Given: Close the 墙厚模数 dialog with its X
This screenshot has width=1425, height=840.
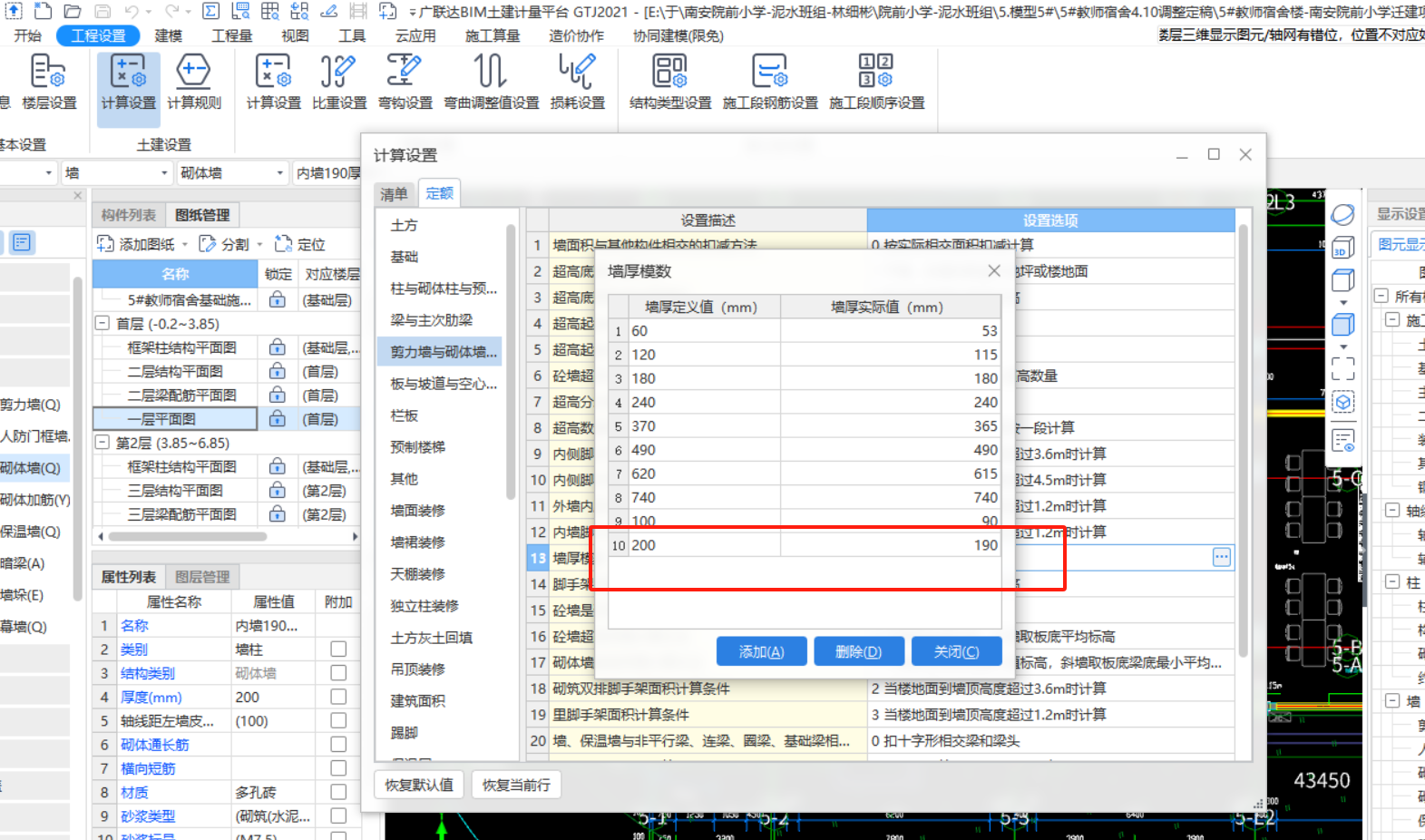Looking at the screenshot, I should [994, 271].
